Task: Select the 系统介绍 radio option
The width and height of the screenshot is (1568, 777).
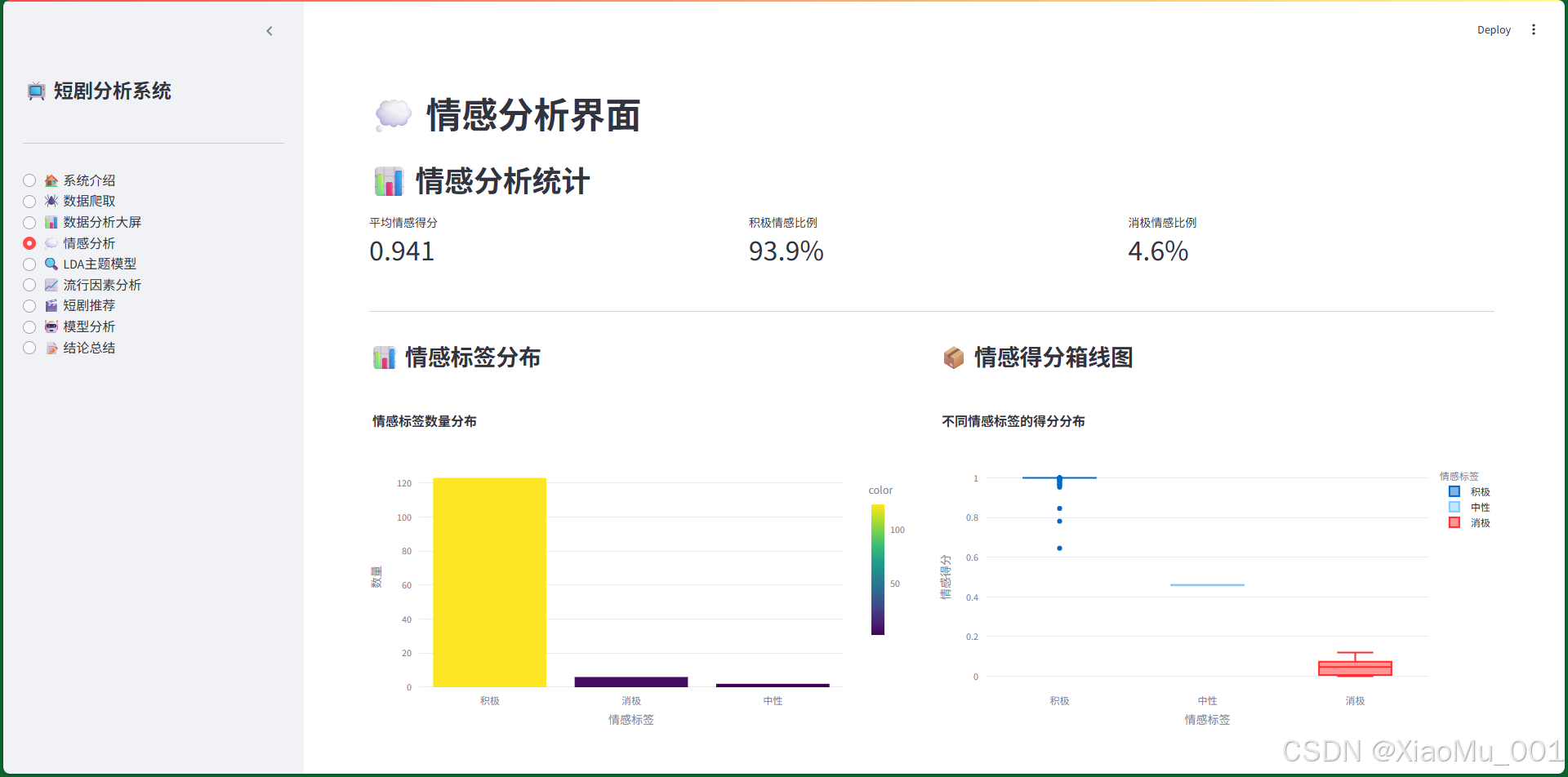Action: [x=29, y=180]
